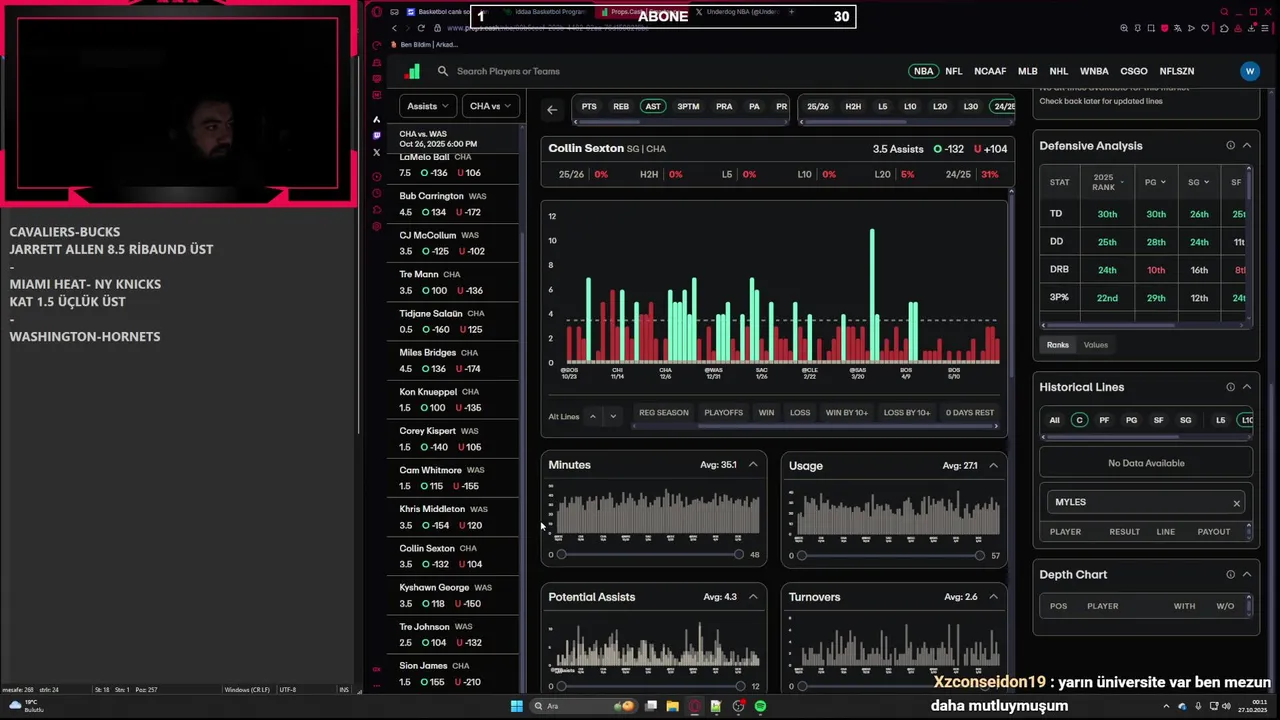
Task: Select Bub Carrington in player list
Action: click(x=455, y=204)
